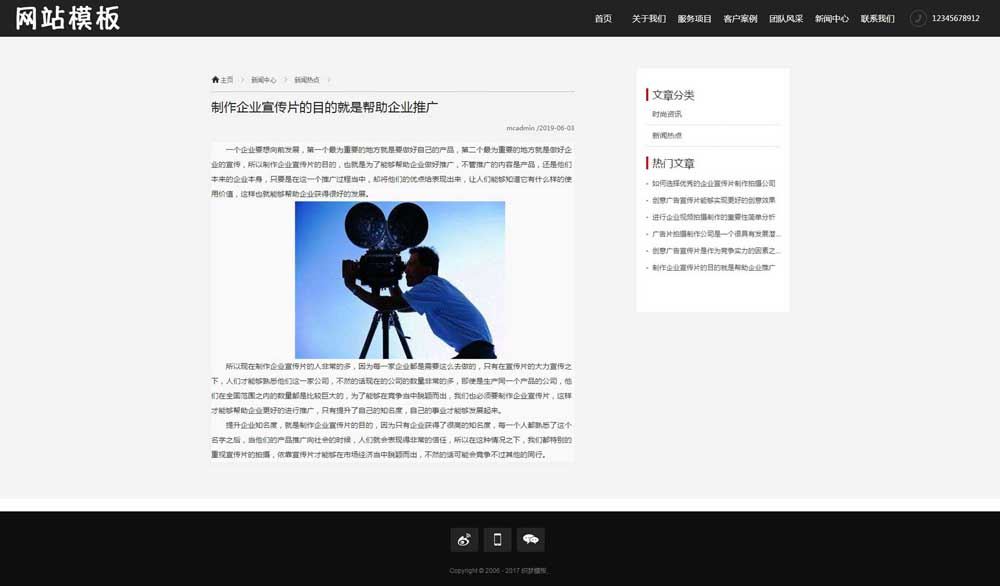The image size is (1000, 586).
Task: Click the red bar beside 文章分类 heading
Action: click(648, 93)
